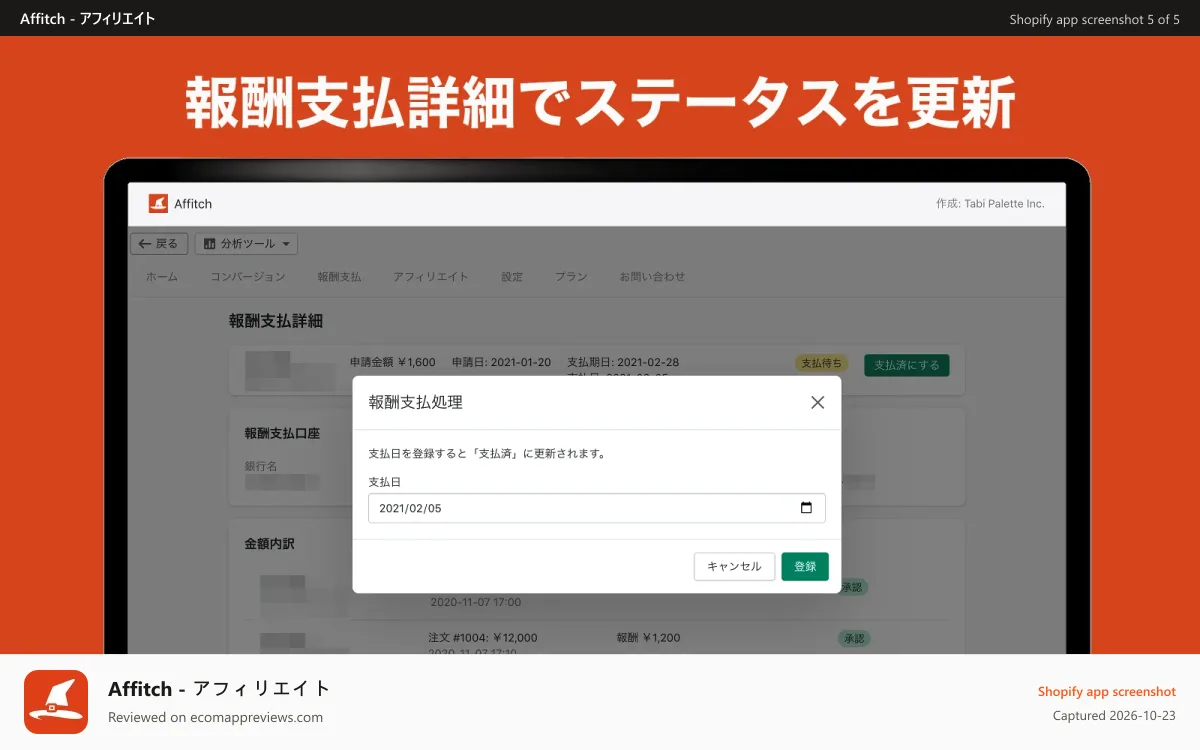This screenshot has height=750, width=1200.
Task: Click the キャンセル button
Action: coord(734,566)
